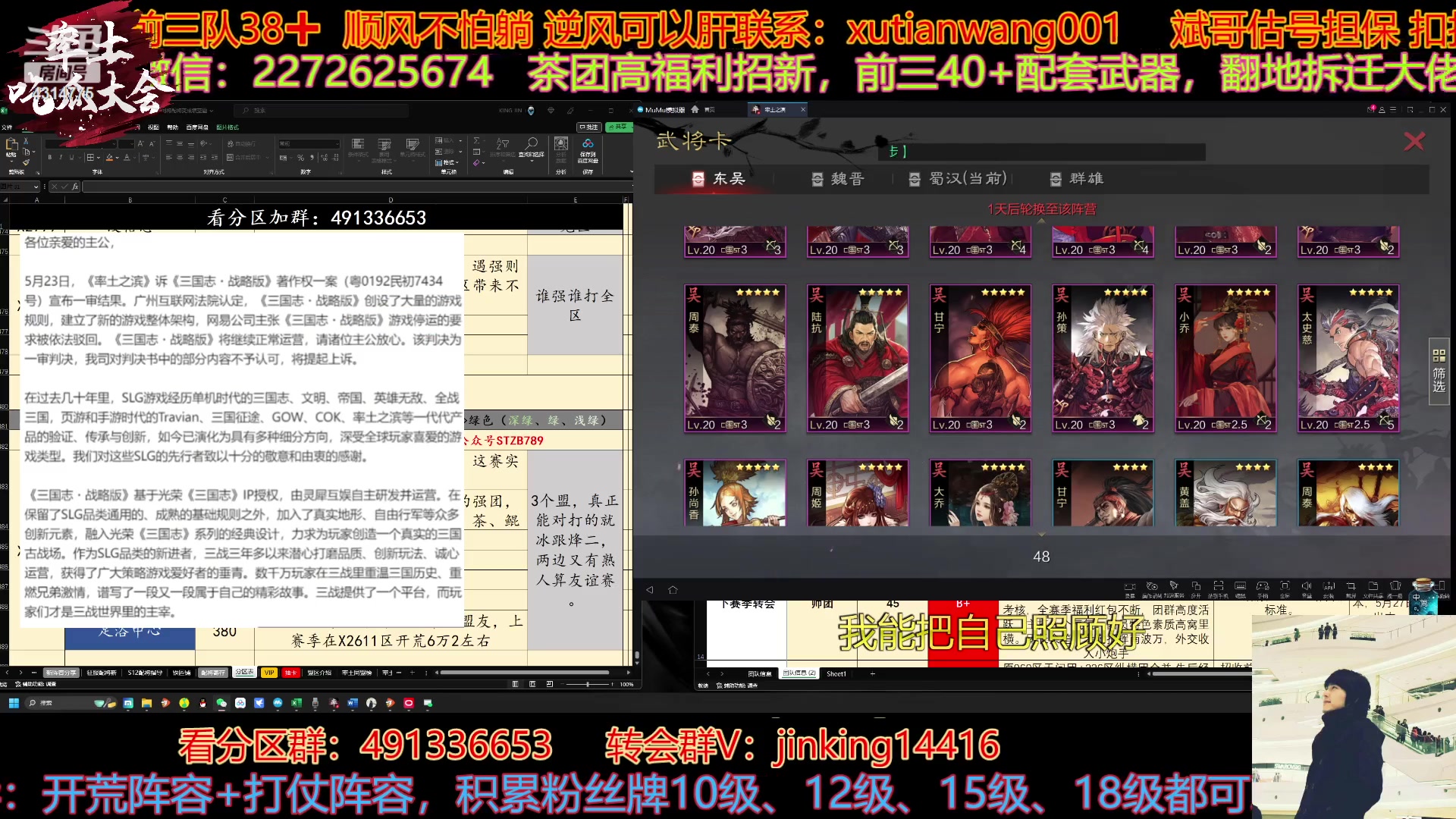Viewport: 1456px width, 819px height.
Task: Open the 百度网盘 ribbon tab
Action: point(197,127)
